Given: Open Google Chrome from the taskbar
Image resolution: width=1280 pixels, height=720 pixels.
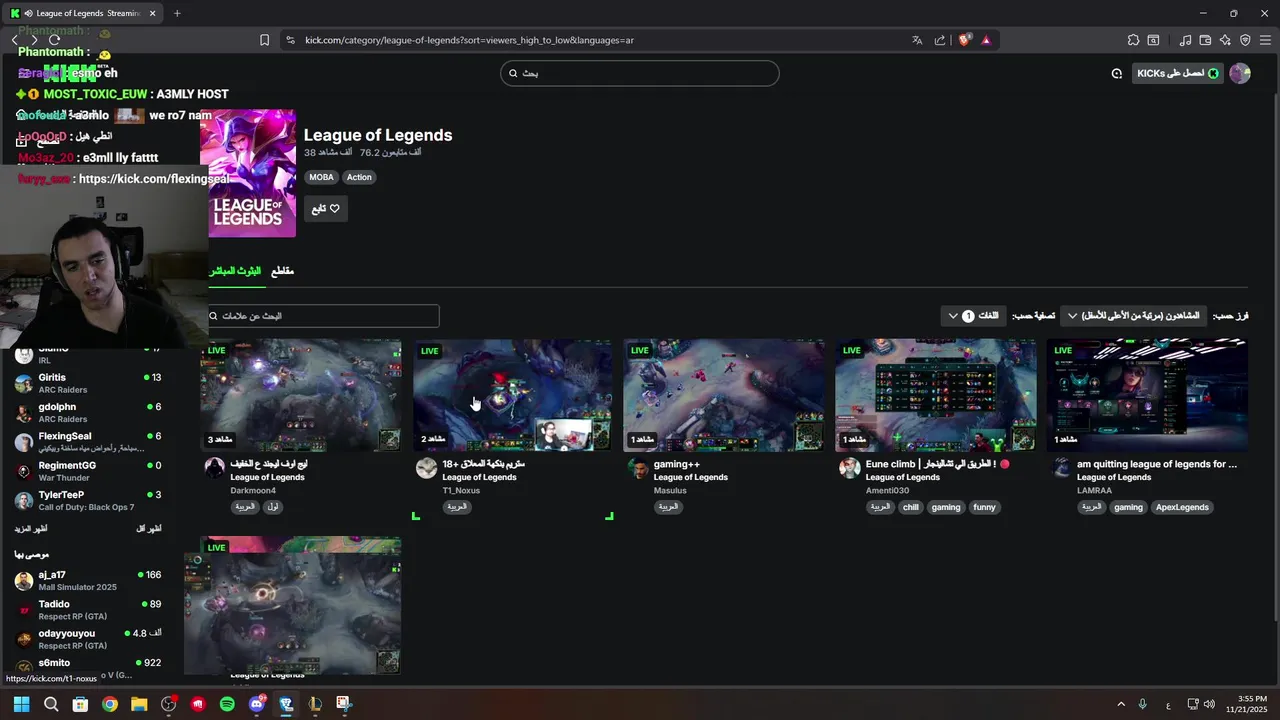Looking at the screenshot, I should click(x=110, y=704).
